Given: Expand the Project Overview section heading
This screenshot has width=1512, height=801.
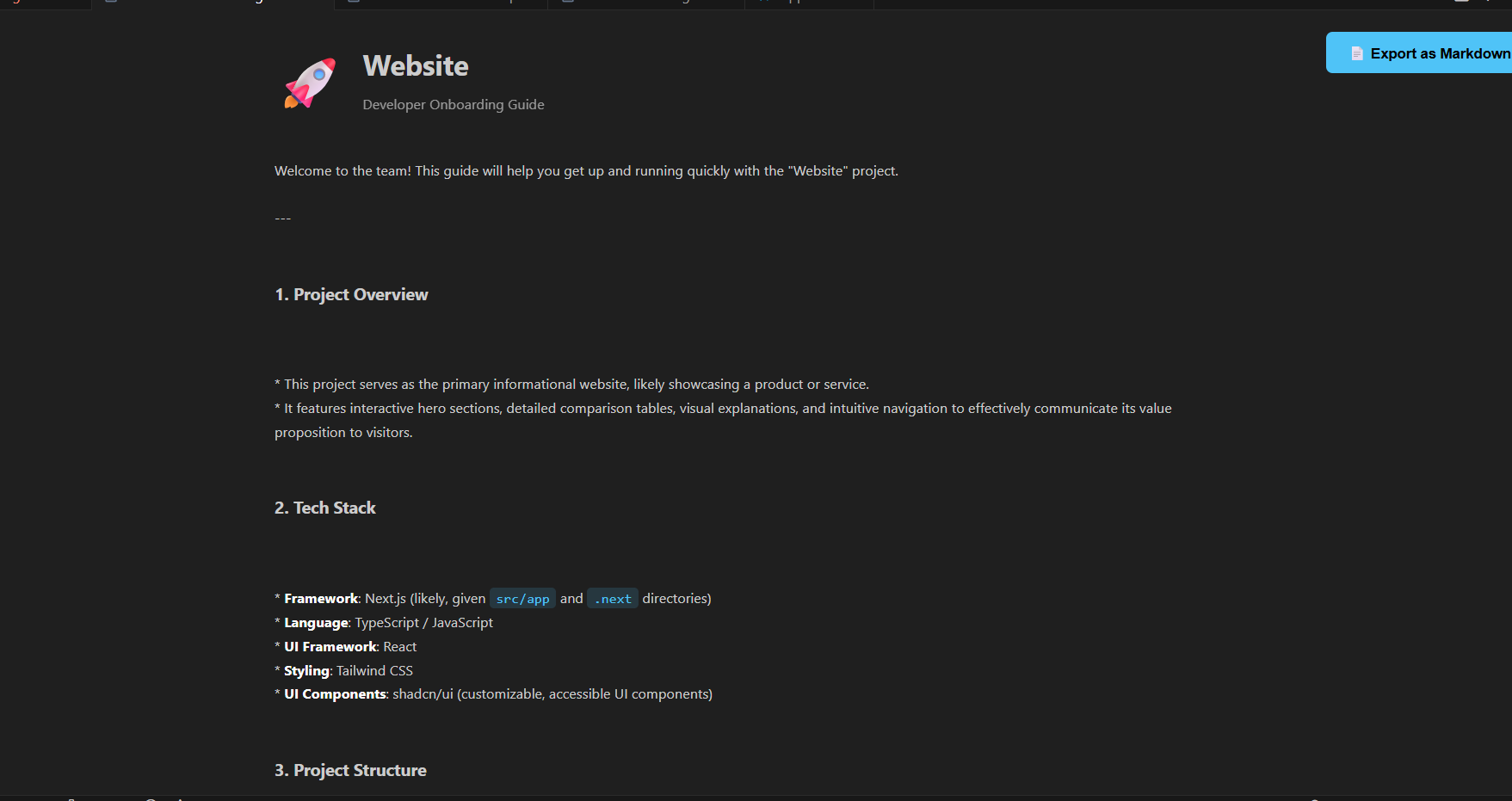Looking at the screenshot, I should click(351, 294).
